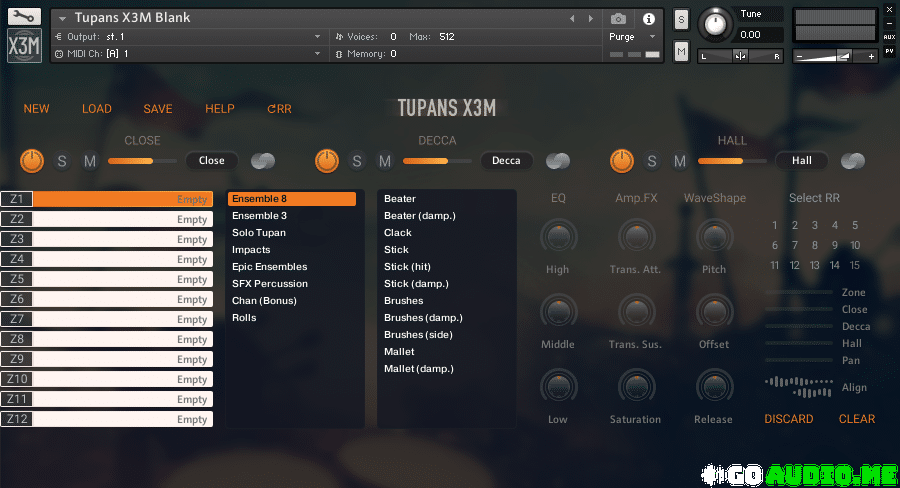
Task: Select zone Z1 row
Action: pyautogui.click(x=107, y=199)
